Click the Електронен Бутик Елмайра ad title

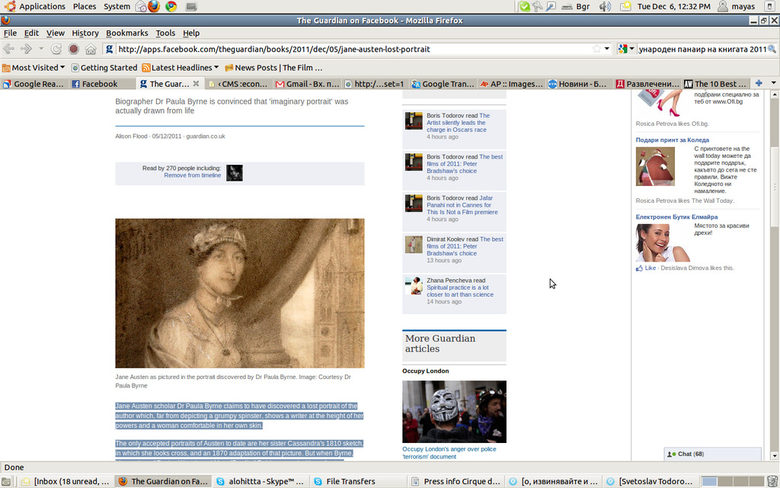point(677,217)
